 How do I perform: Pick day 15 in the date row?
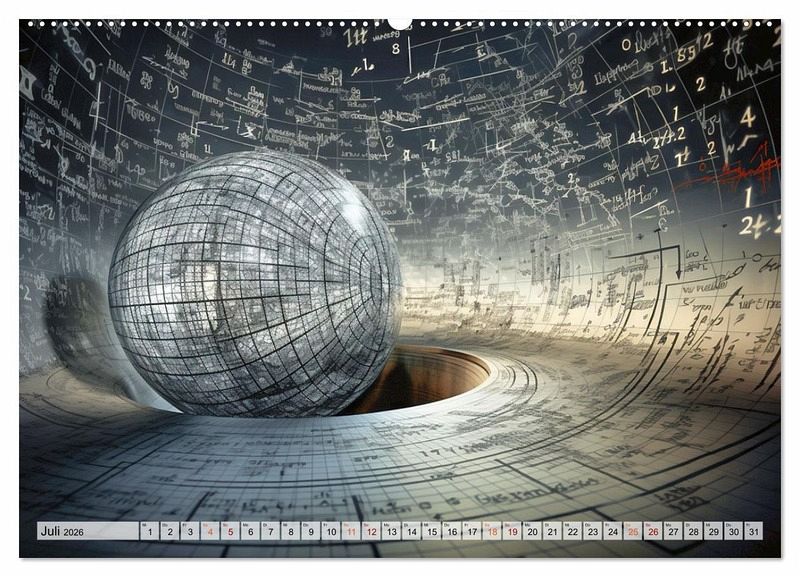[x=431, y=532]
